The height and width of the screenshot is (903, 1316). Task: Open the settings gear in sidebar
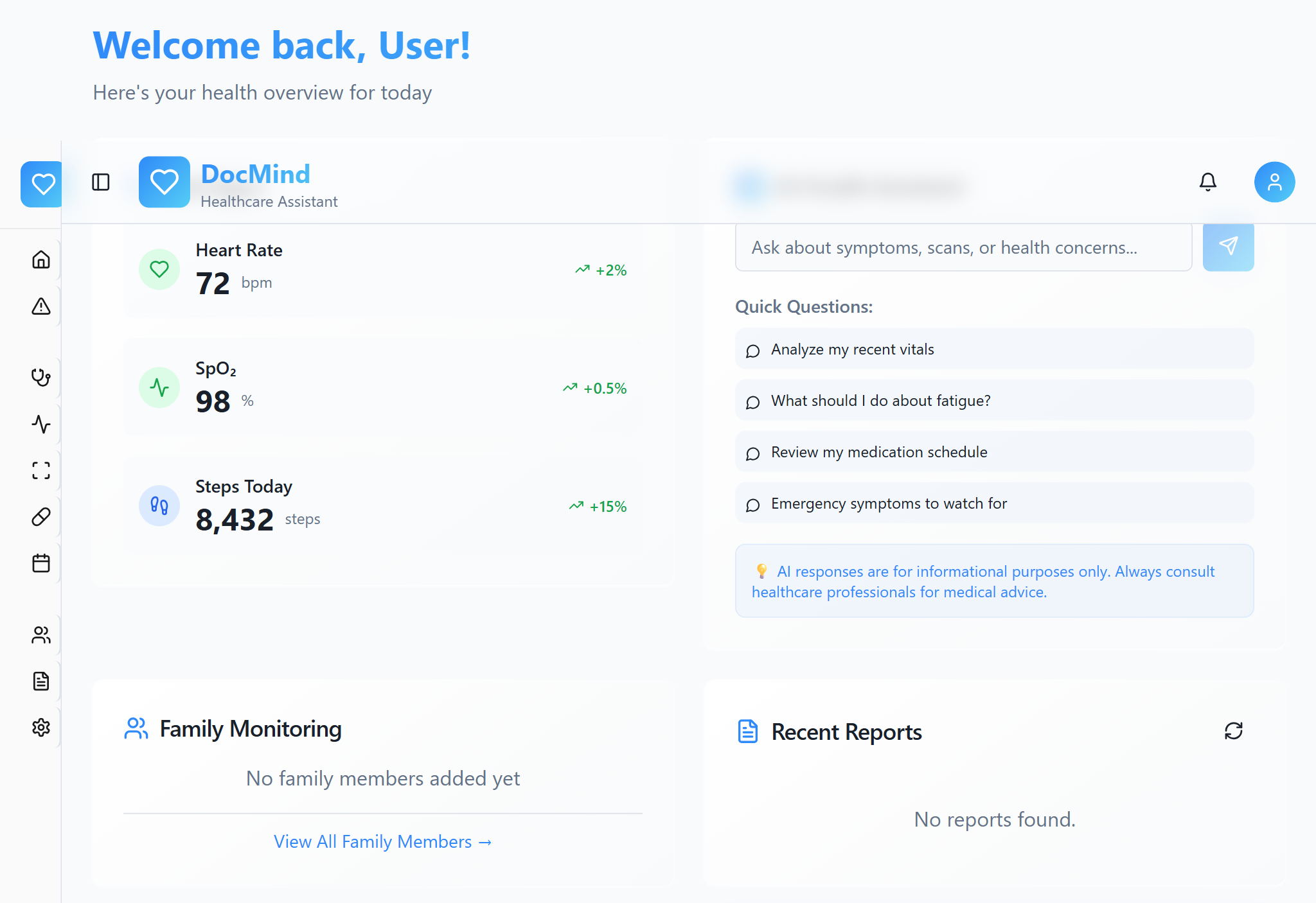[41, 728]
